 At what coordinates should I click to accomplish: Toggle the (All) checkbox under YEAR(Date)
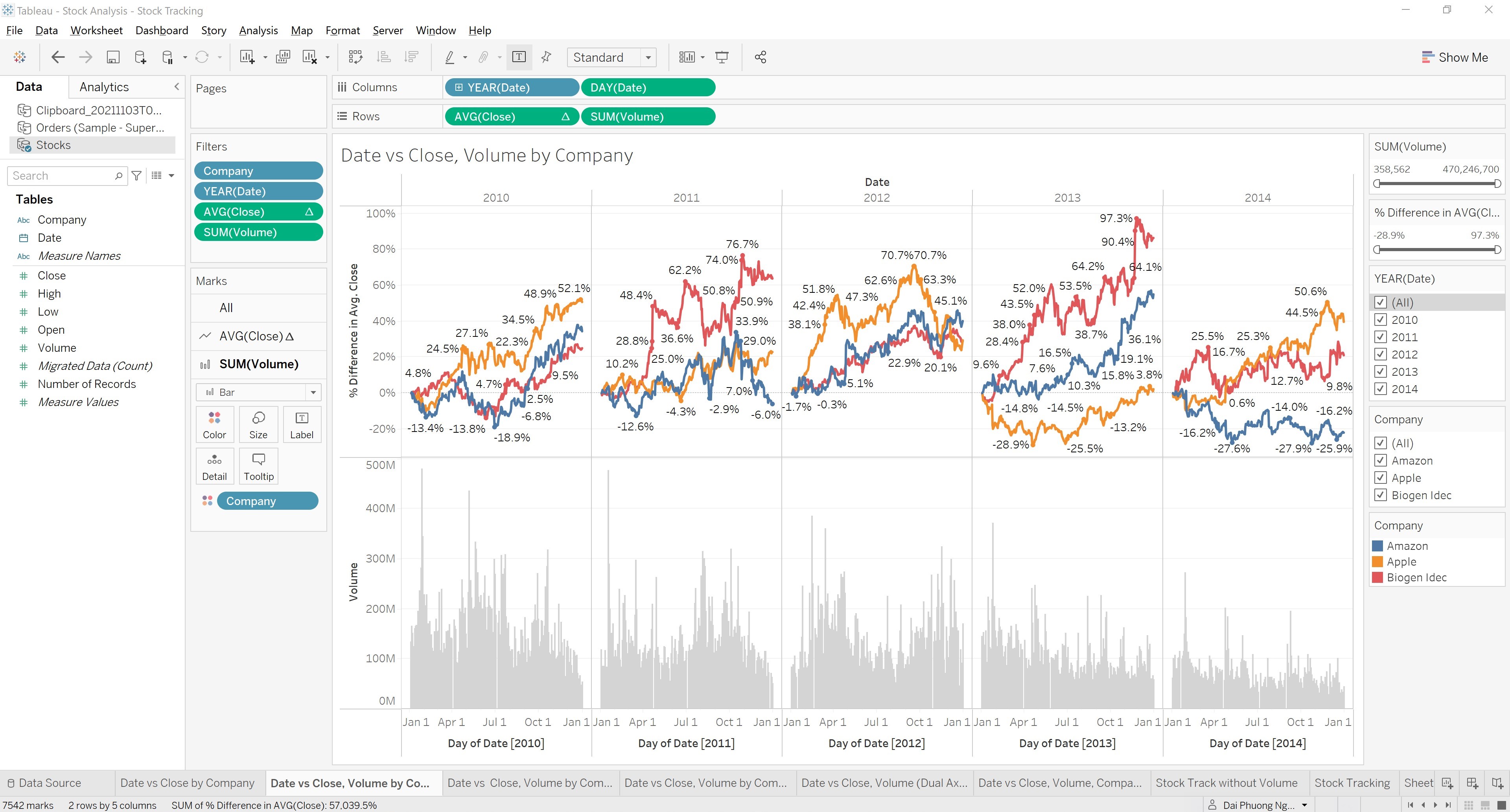(x=1381, y=302)
